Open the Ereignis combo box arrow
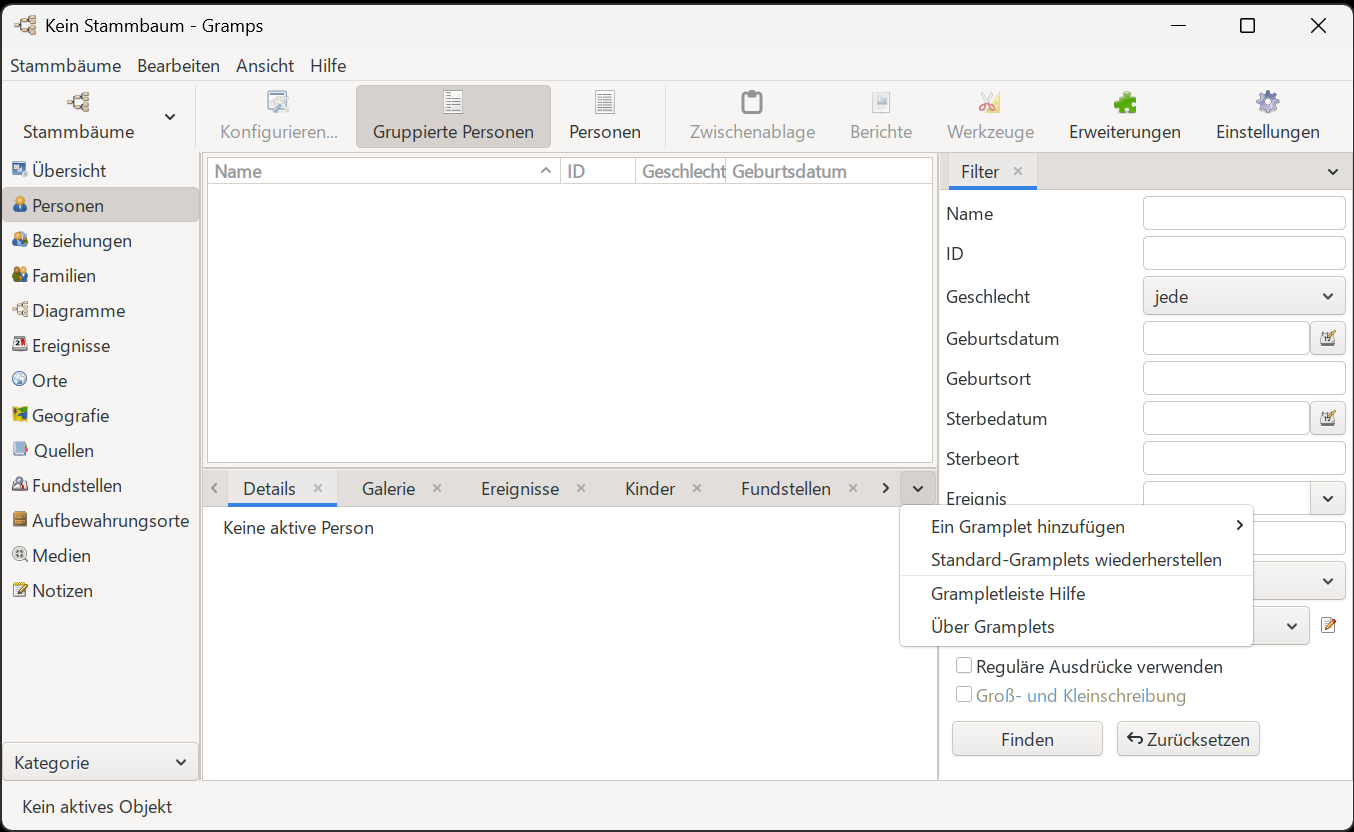 coord(1328,498)
